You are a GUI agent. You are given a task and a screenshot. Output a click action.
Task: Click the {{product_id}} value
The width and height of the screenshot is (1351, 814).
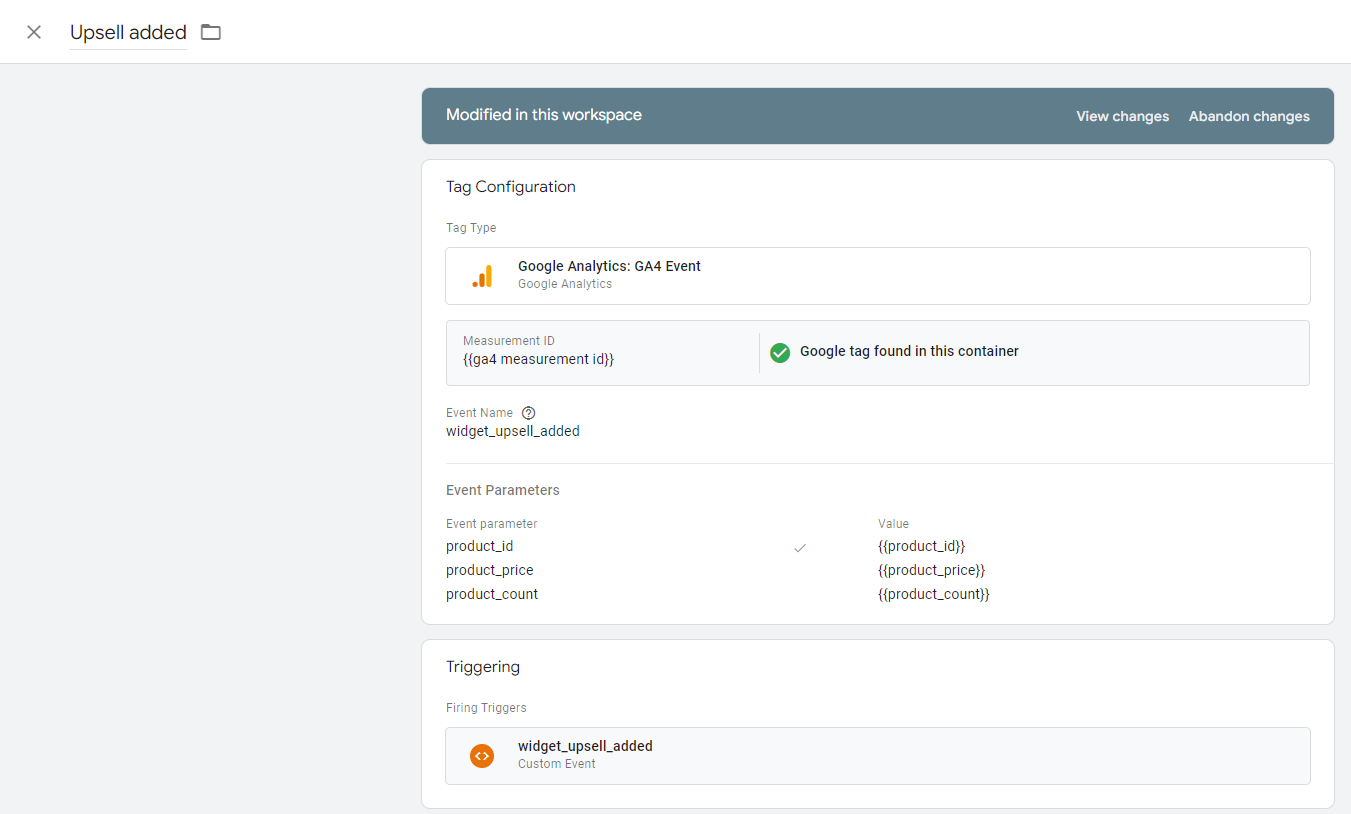921,546
